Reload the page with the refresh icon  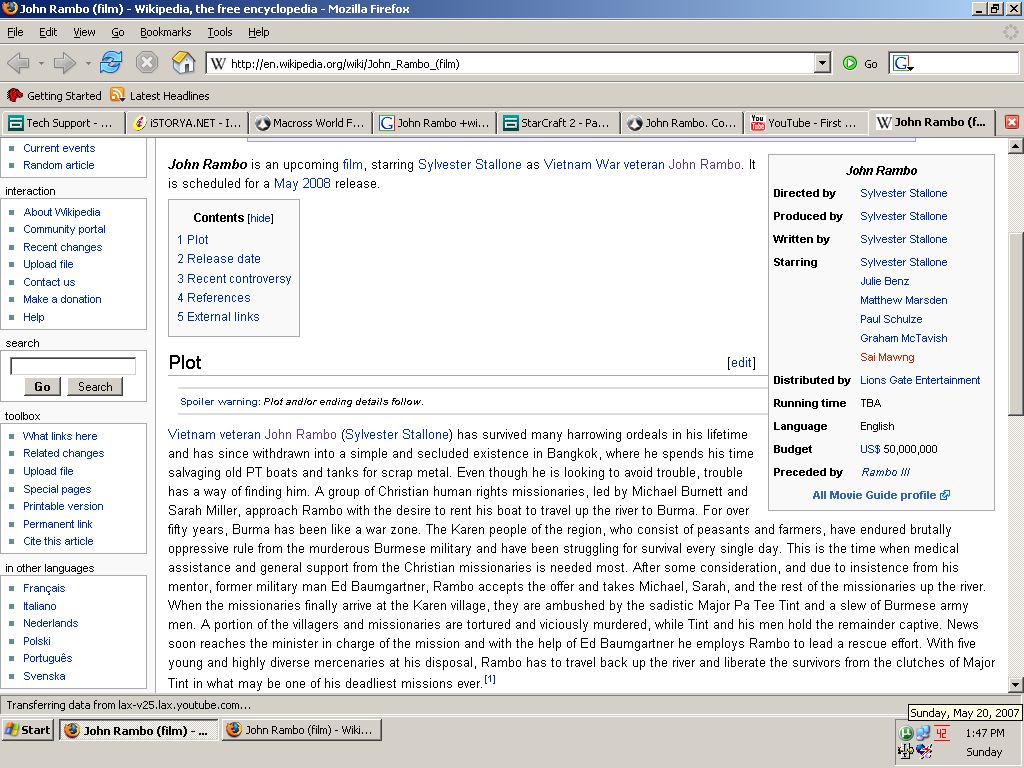tap(111, 63)
